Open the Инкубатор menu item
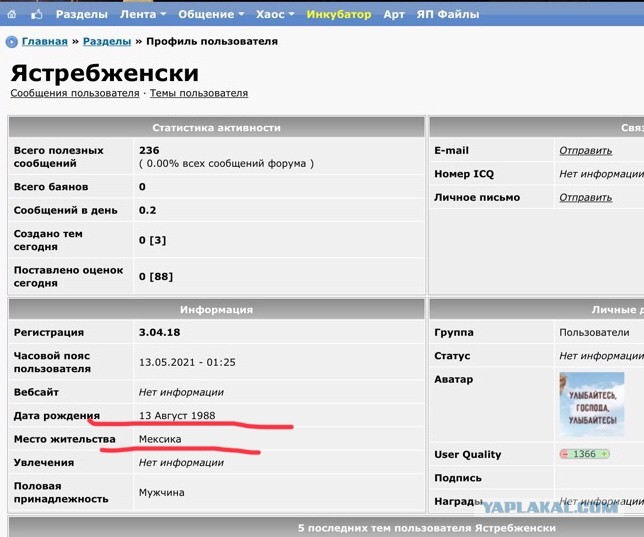Image resolution: width=644 pixels, height=537 pixels. [x=339, y=14]
